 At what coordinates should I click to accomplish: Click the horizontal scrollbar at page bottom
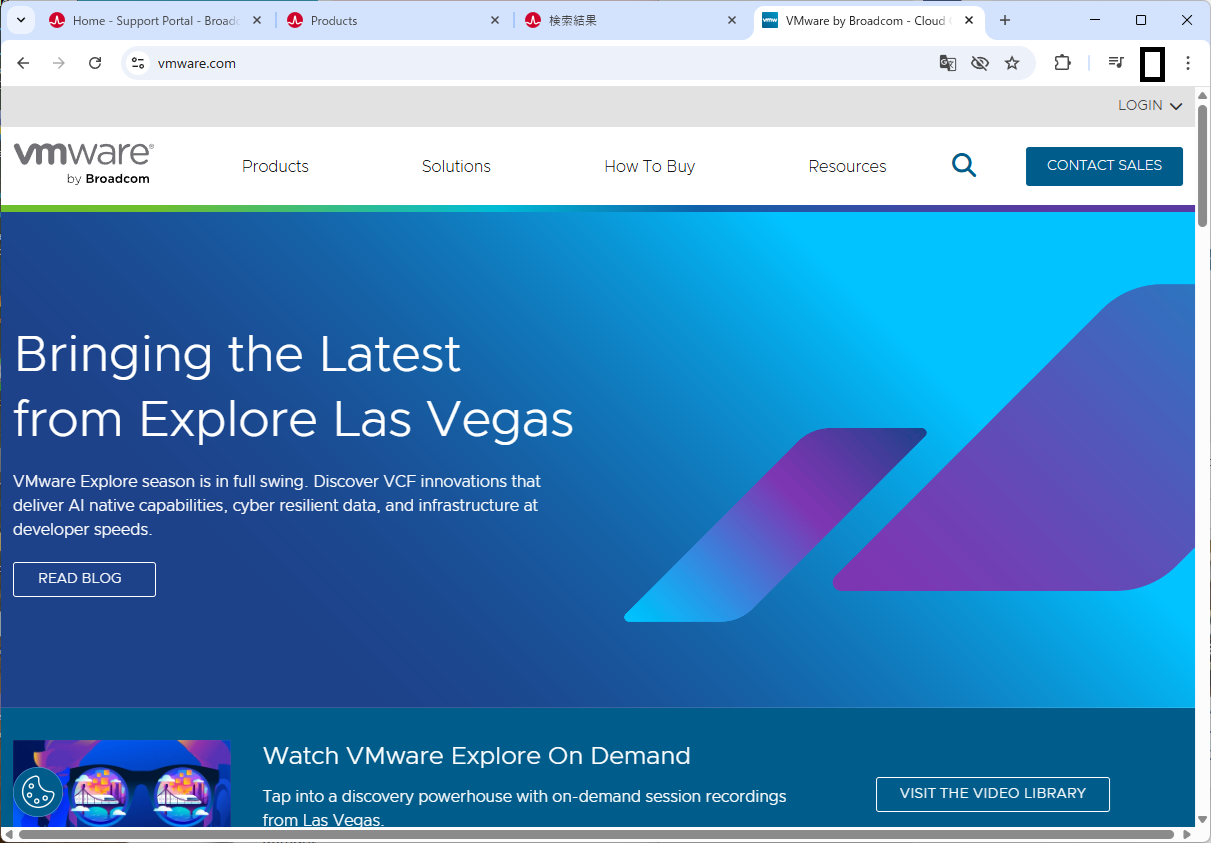point(595,834)
